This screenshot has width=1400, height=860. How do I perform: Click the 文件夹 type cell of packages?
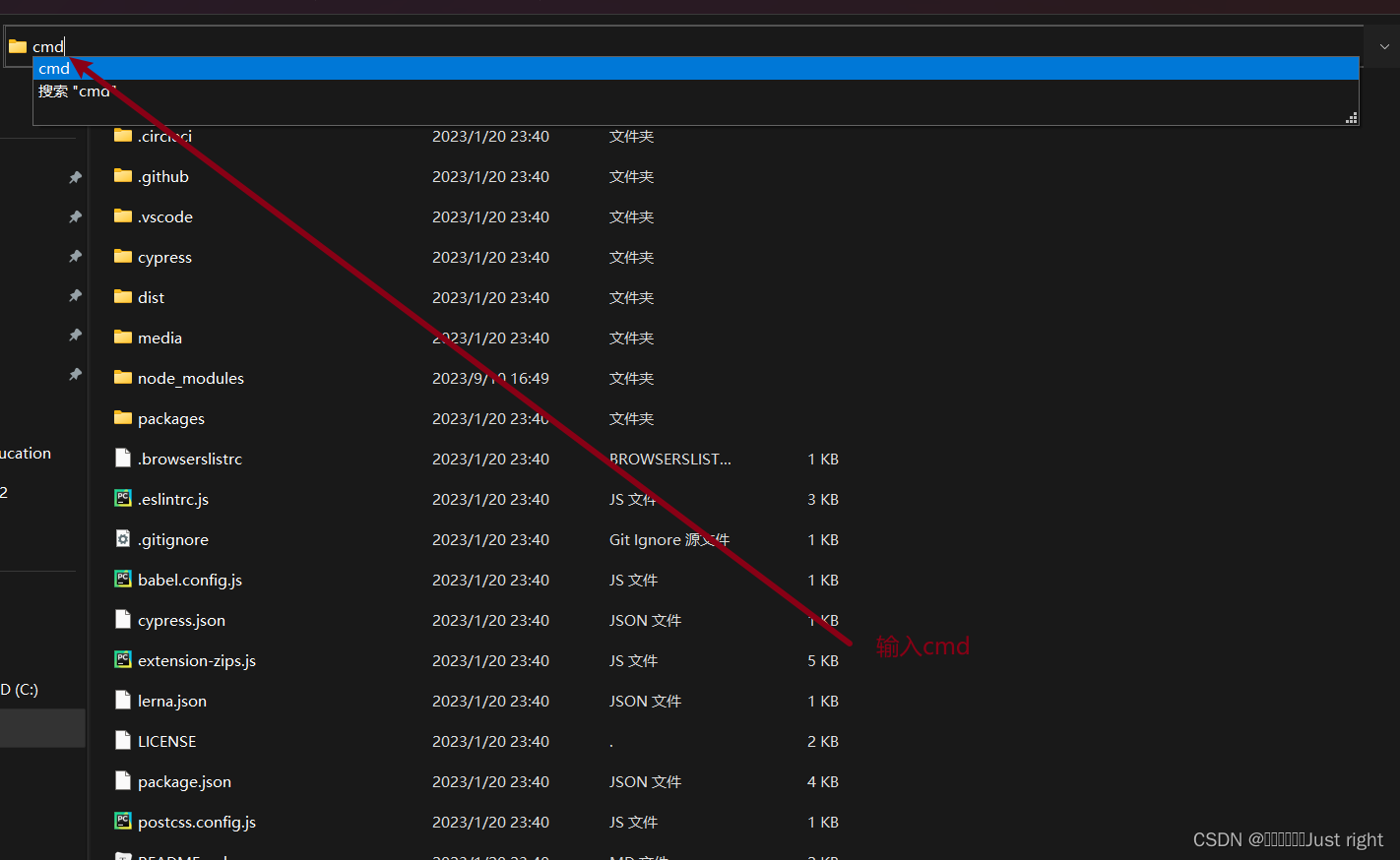click(x=631, y=418)
